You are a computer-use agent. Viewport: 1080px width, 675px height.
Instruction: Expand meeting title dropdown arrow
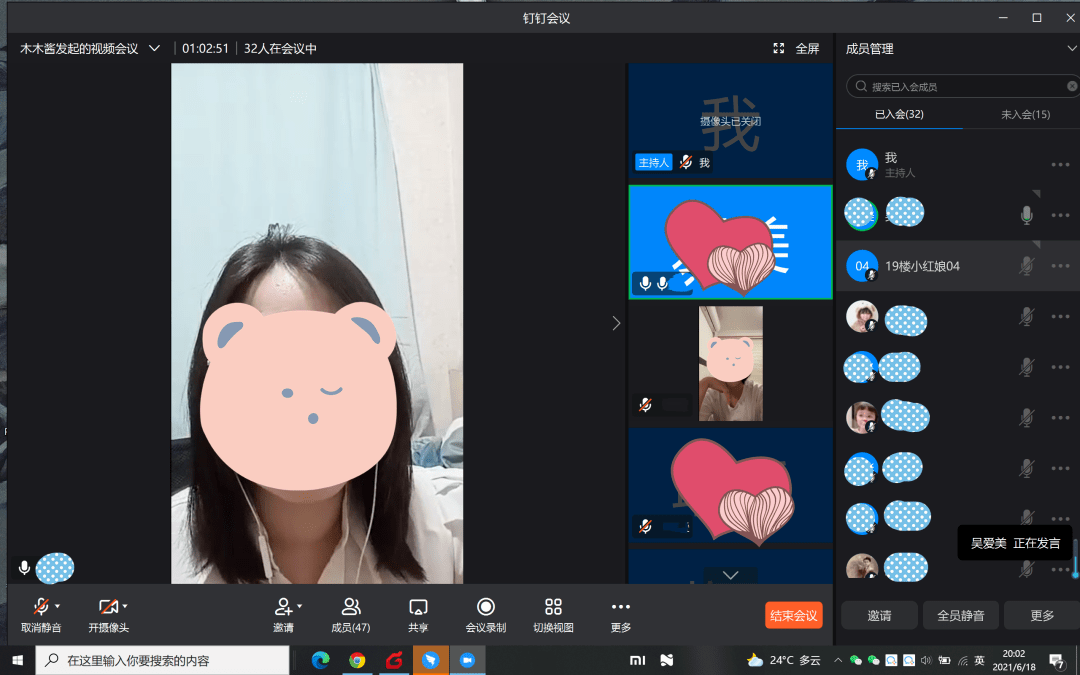(x=154, y=48)
